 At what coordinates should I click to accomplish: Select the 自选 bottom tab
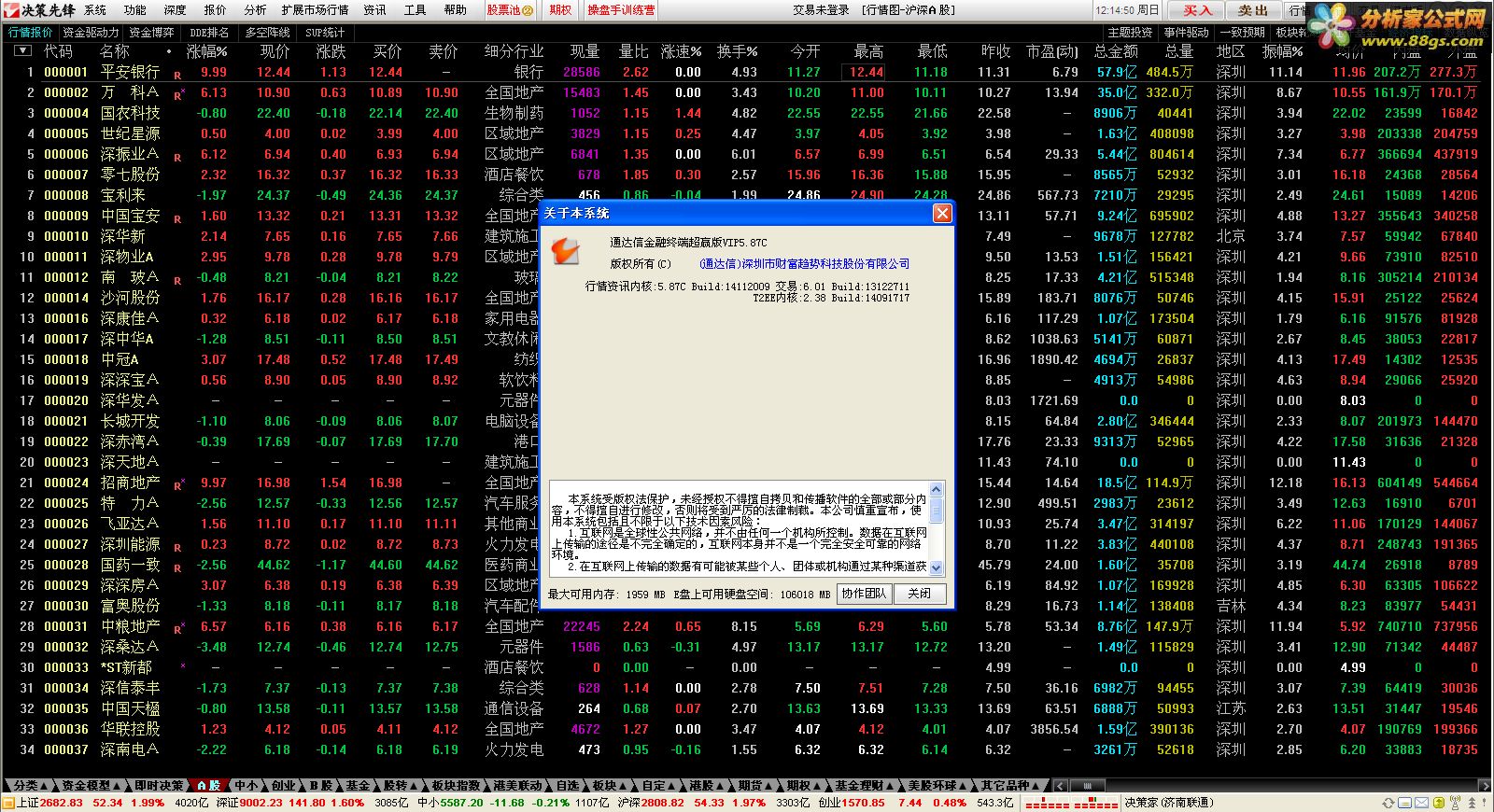coord(568,786)
